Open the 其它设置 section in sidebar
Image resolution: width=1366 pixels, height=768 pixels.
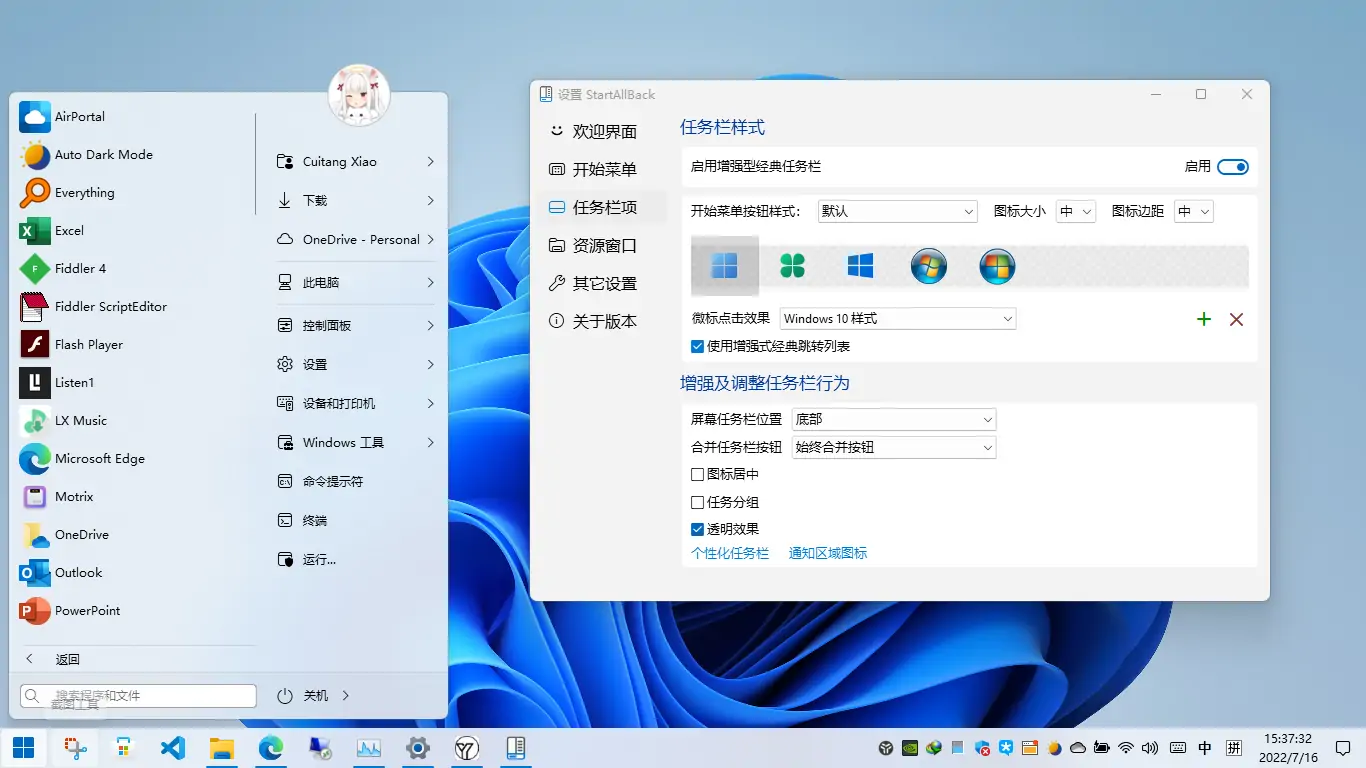(x=603, y=284)
